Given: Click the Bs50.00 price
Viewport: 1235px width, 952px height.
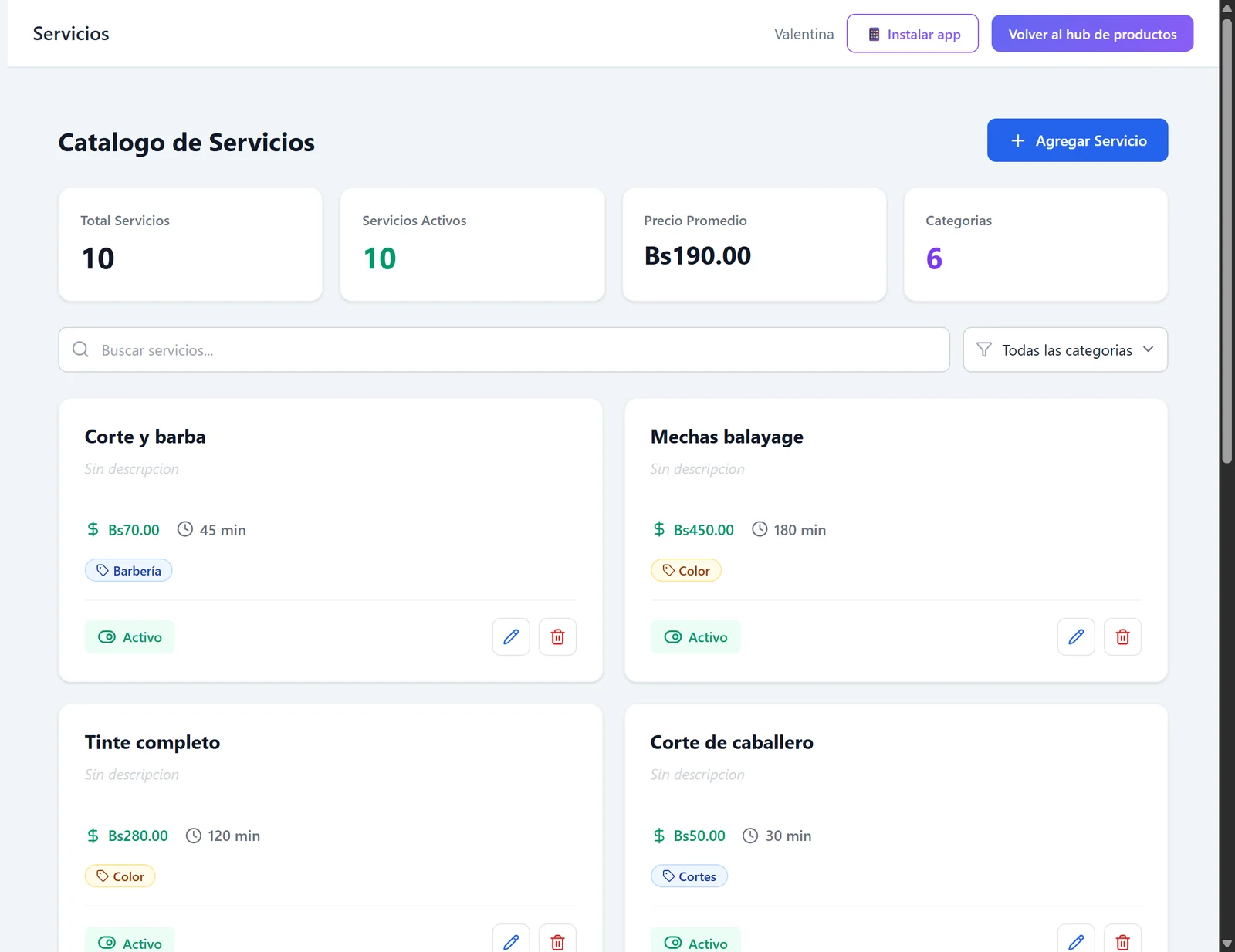Looking at the screenshot, I should click(699, 836).
